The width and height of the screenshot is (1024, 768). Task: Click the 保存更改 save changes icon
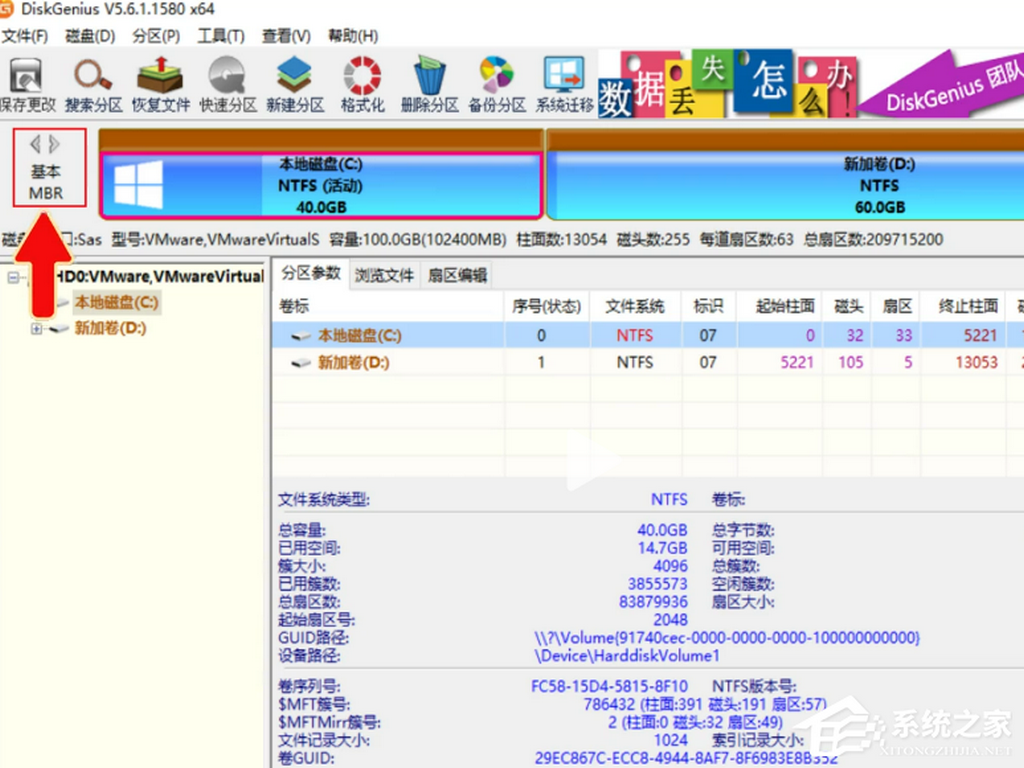(26, 84)
